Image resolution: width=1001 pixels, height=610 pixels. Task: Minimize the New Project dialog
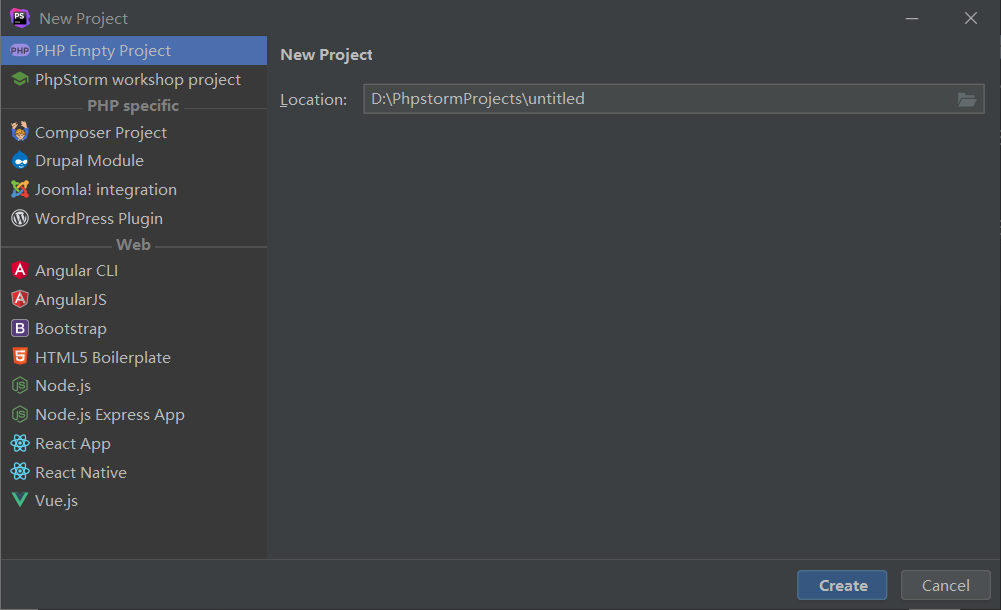[x=912, y=19]
